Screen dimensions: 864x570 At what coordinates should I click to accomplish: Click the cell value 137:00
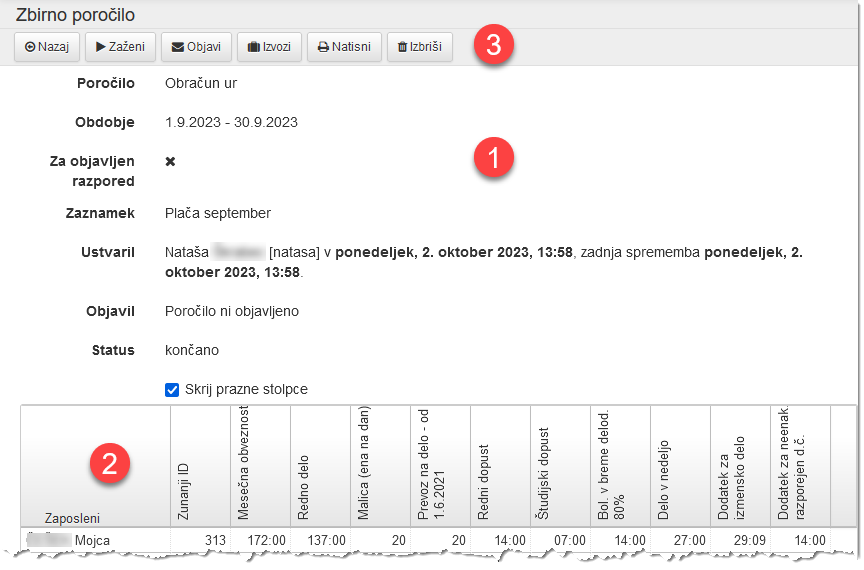tap(327, 541)
